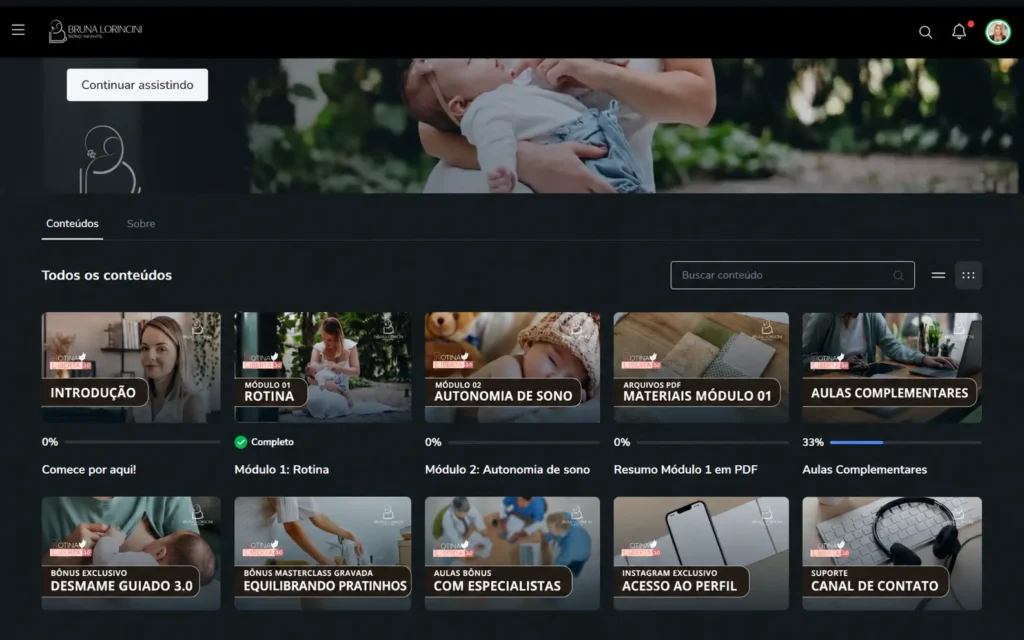
Task: Open the Canal de Contato thumbnail
Action: (x=892, y=553)
